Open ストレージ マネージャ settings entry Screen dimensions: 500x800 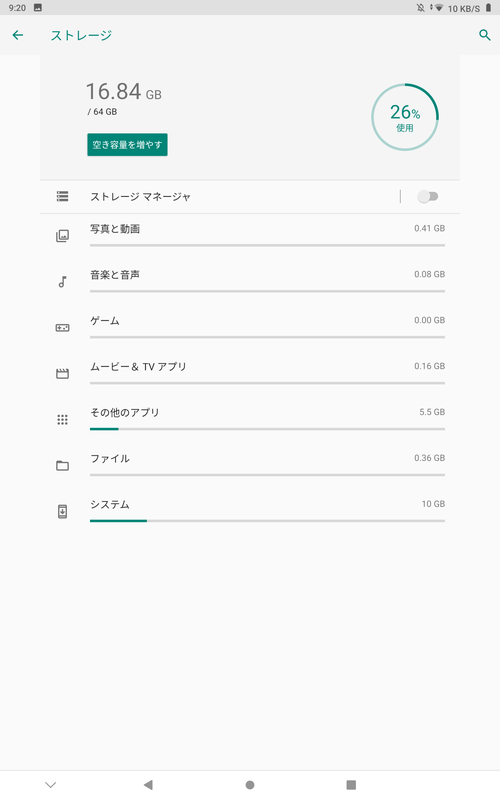coord(219,196)
